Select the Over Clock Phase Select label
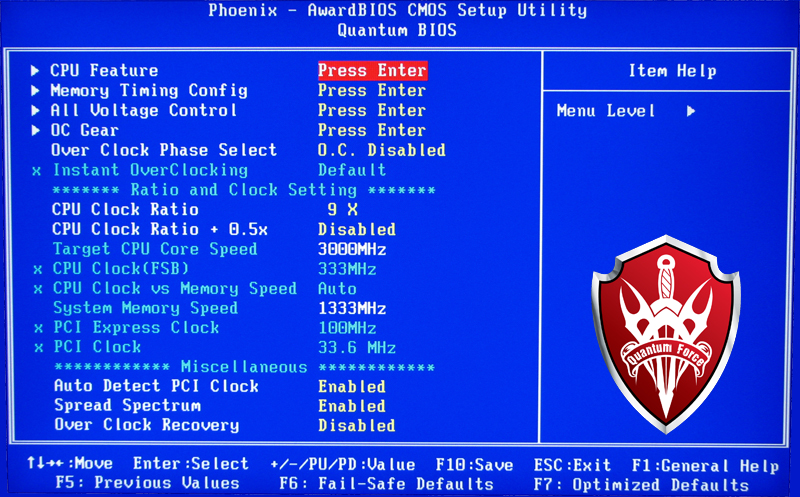 (164, 150)
